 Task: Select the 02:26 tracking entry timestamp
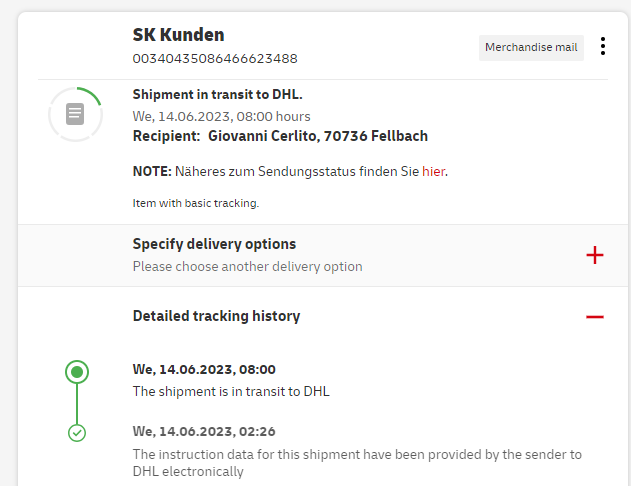[x=204, y=431]
